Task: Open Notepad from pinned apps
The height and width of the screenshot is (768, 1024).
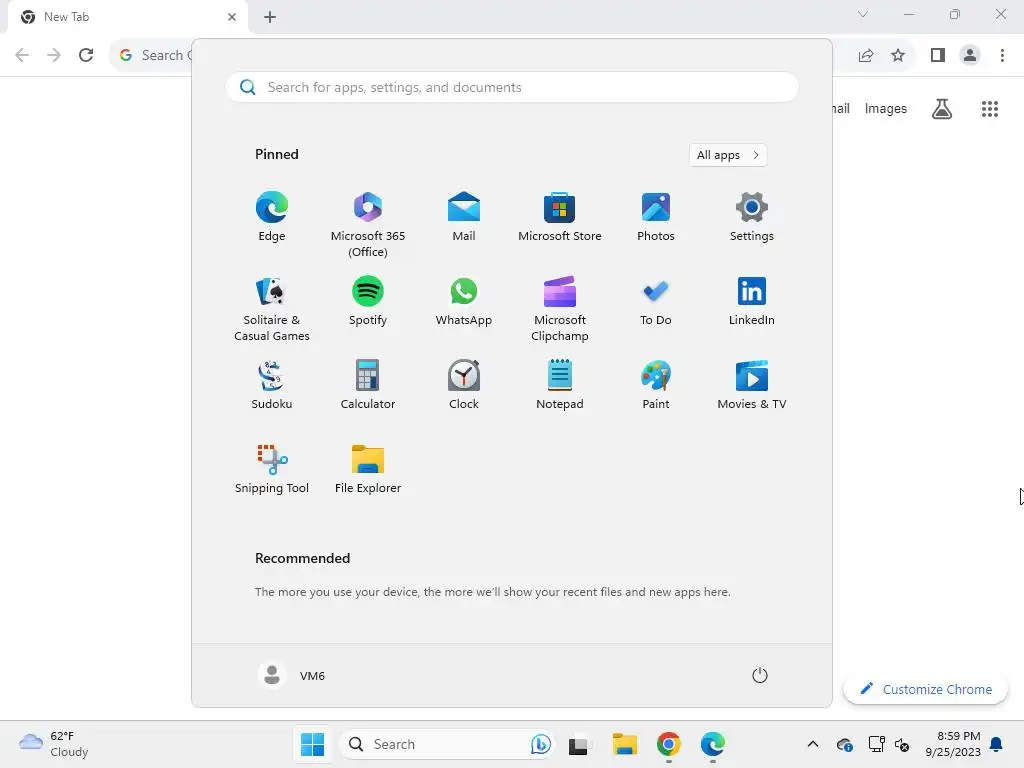Action: click(560, 385)
